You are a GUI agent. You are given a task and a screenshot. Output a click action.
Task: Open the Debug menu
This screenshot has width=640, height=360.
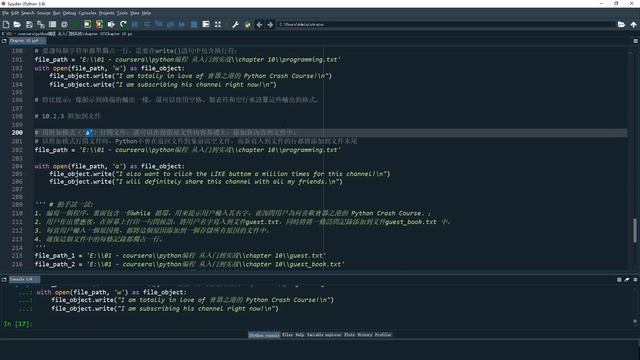(x=69, y=13)
